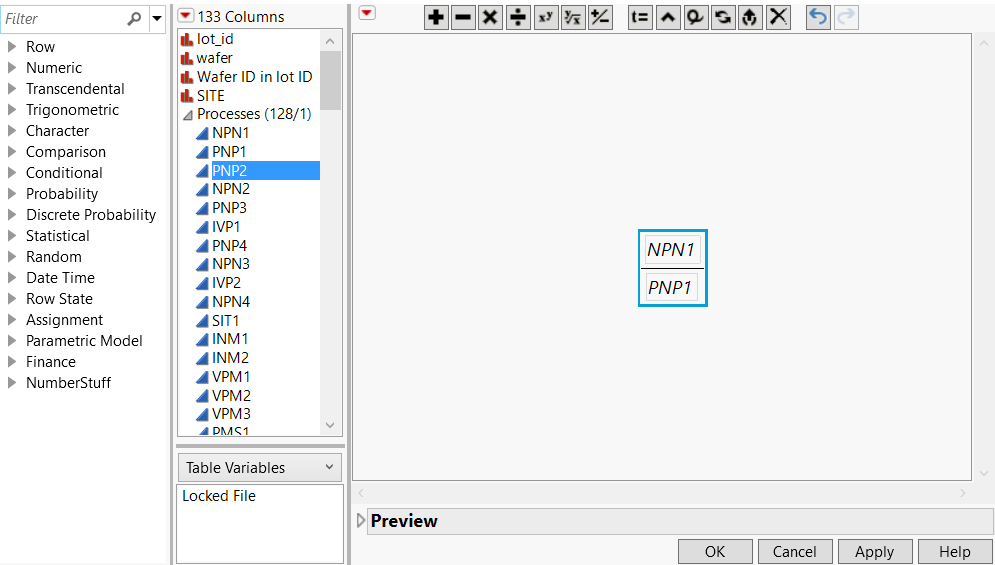Screen dimensions: 995x565
Task: Click the Divide operator button
Action: [x=518, y=17]
